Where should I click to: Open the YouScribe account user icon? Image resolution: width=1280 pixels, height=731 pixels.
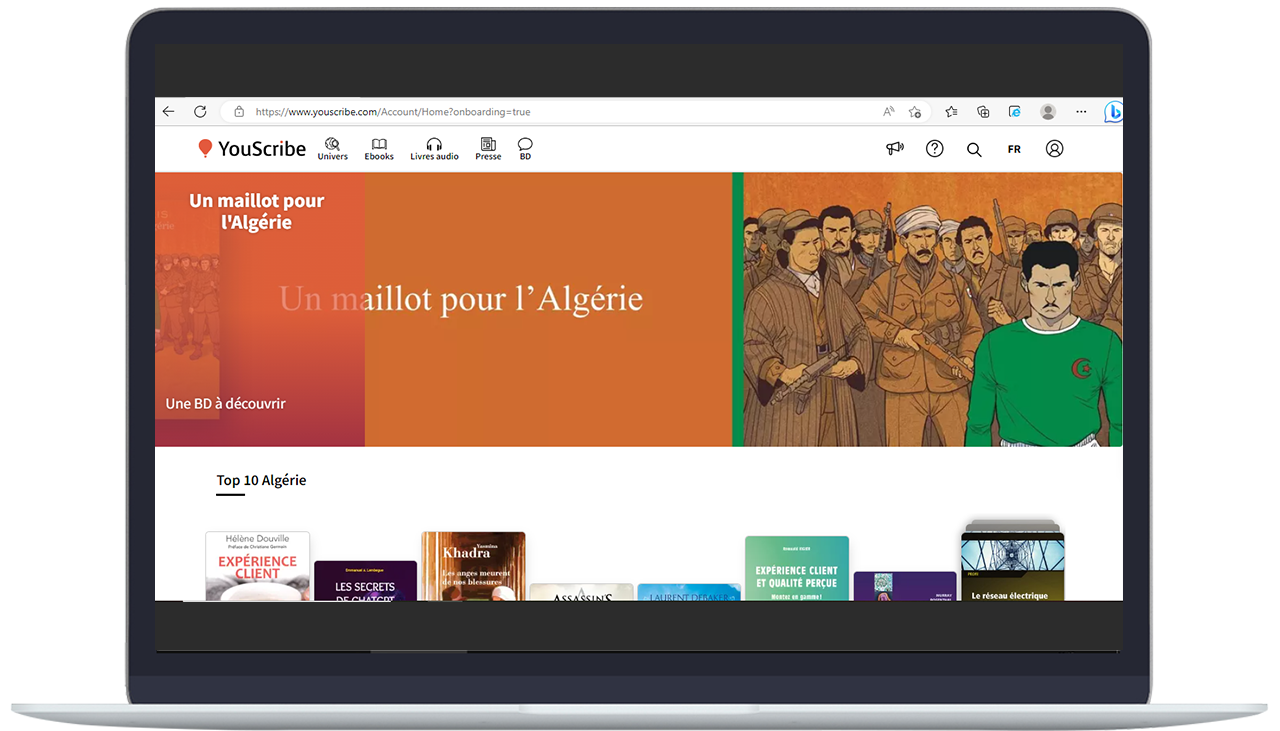(x=1054, y=148)
